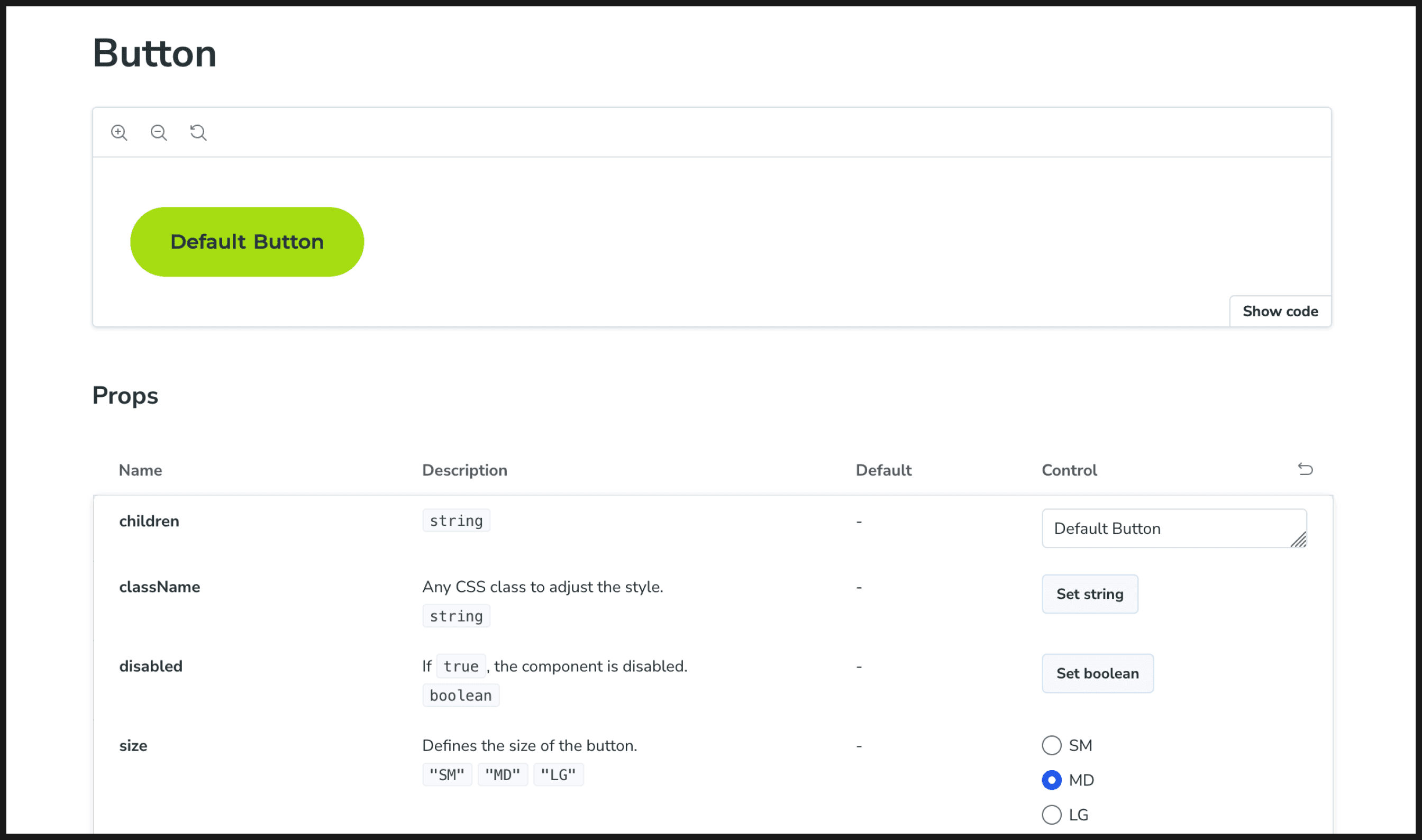
Task: Click the Control column header
Action: tap(1069, 470)
